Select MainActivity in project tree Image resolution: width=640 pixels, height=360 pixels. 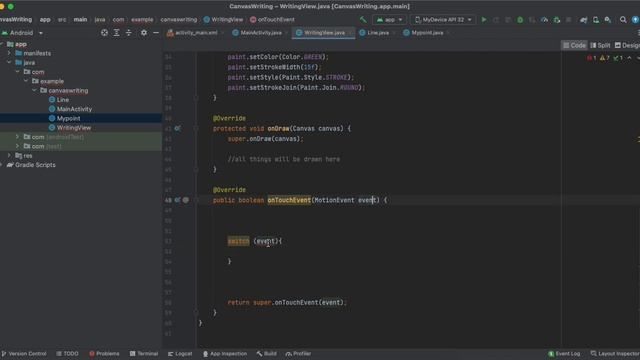pos(74,109)
